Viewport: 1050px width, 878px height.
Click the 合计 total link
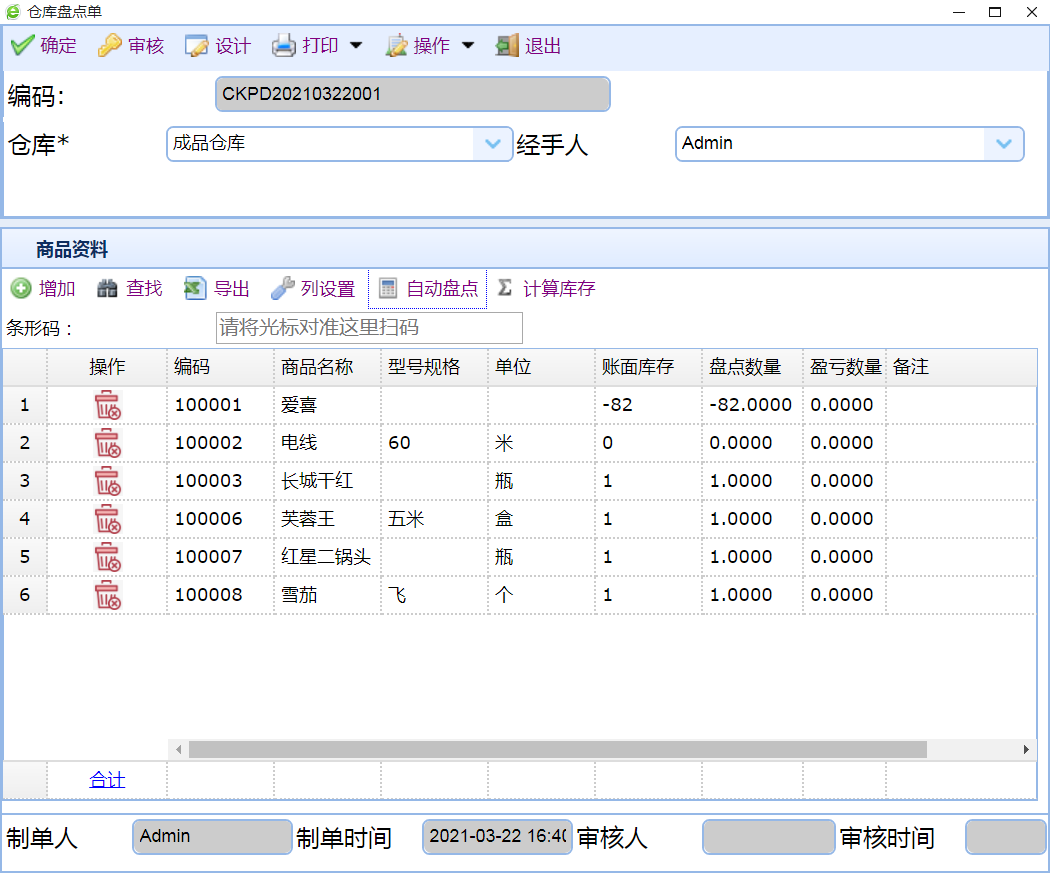tap(107, 780)
